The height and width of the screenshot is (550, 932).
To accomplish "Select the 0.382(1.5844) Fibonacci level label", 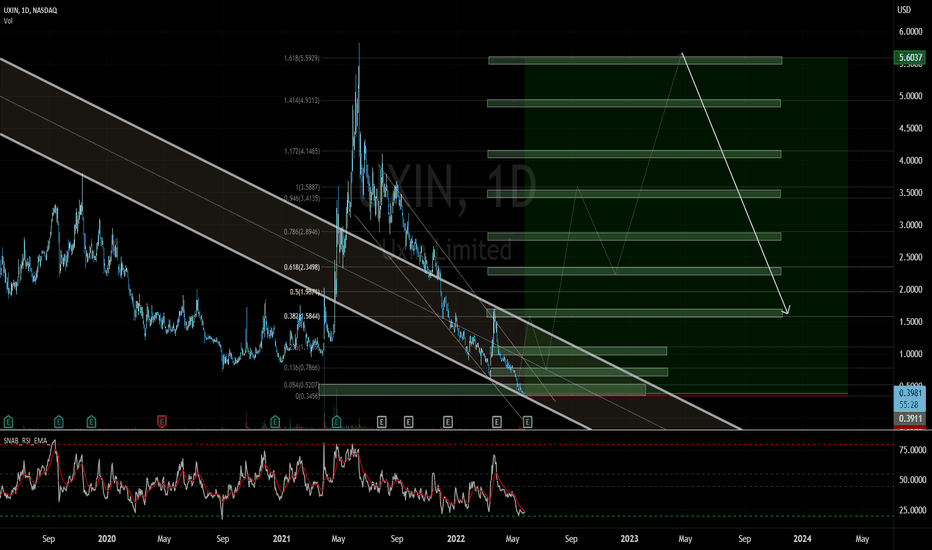I will point(301,316).
